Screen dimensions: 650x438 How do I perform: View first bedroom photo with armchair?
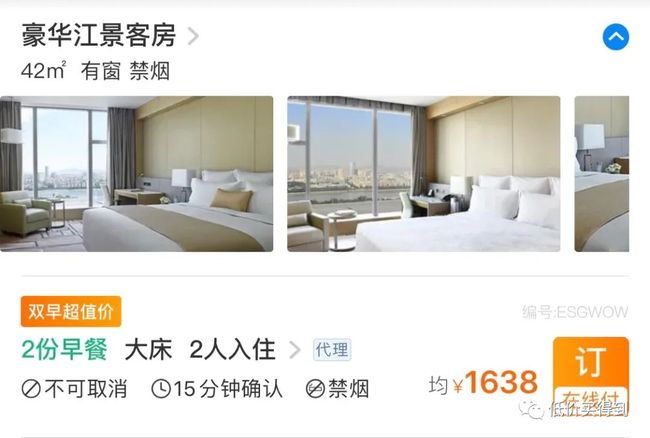click(136, 174)
